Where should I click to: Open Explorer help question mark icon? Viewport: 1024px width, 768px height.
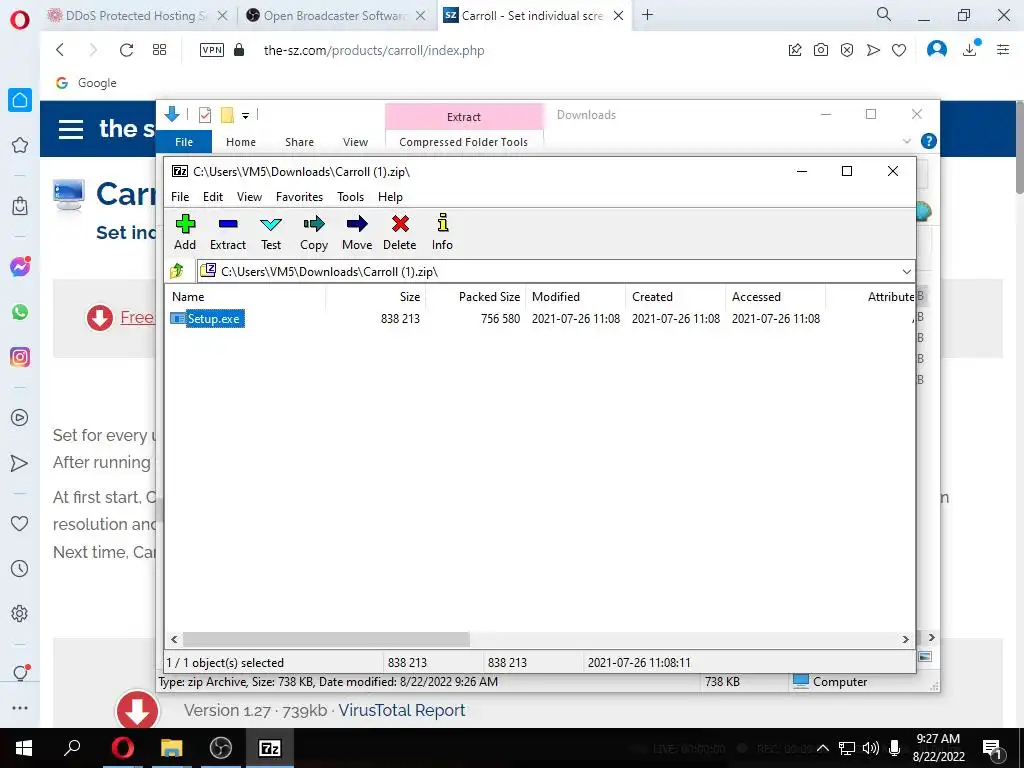click(928, 141)
